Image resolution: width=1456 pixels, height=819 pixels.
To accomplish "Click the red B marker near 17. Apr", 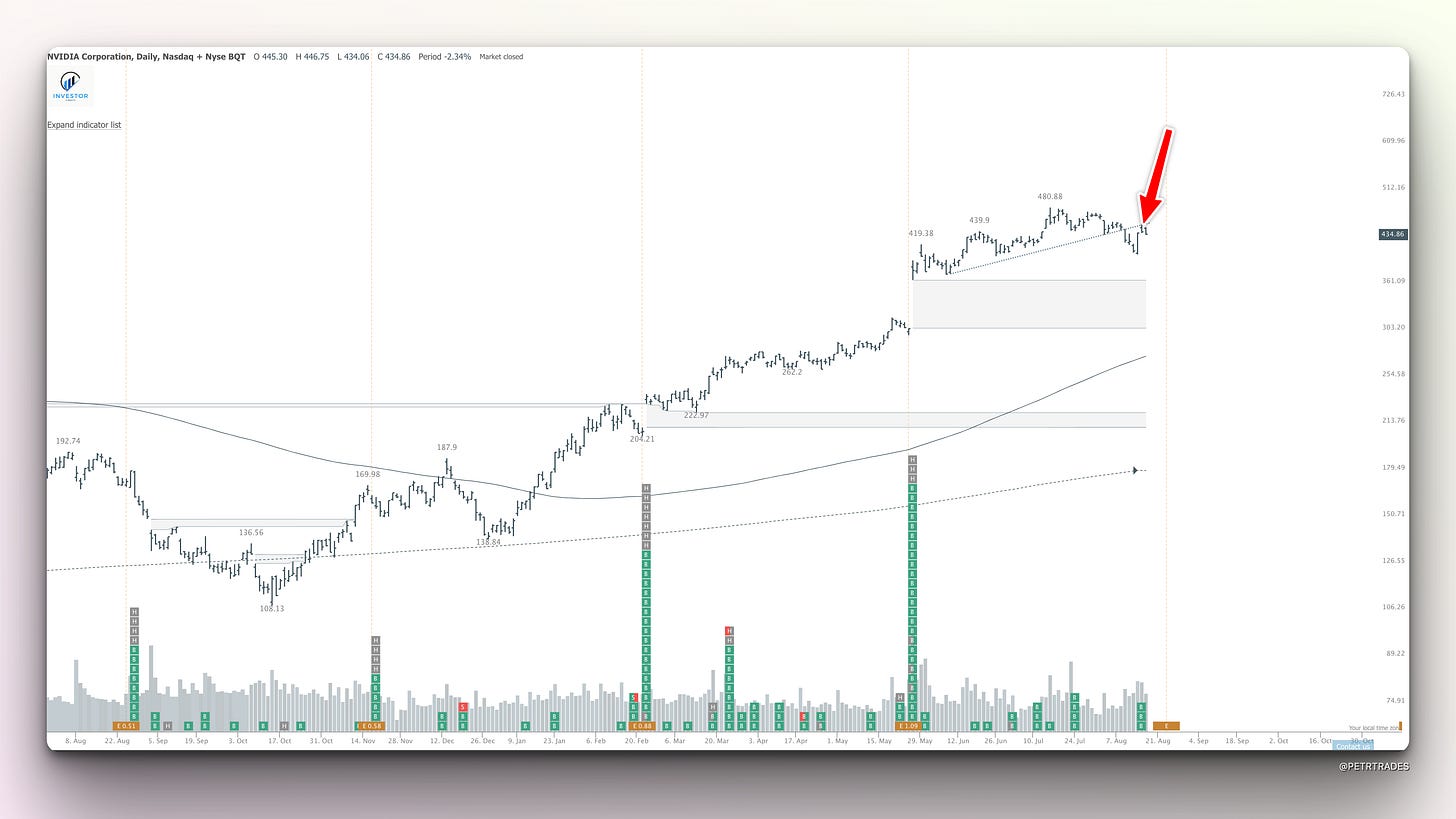I will point(804,716).
